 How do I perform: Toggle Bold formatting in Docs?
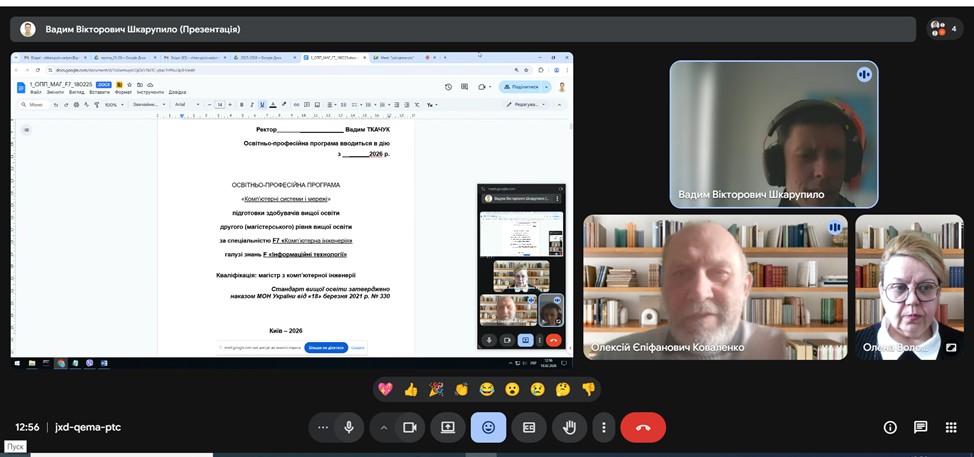click(242, 104)
